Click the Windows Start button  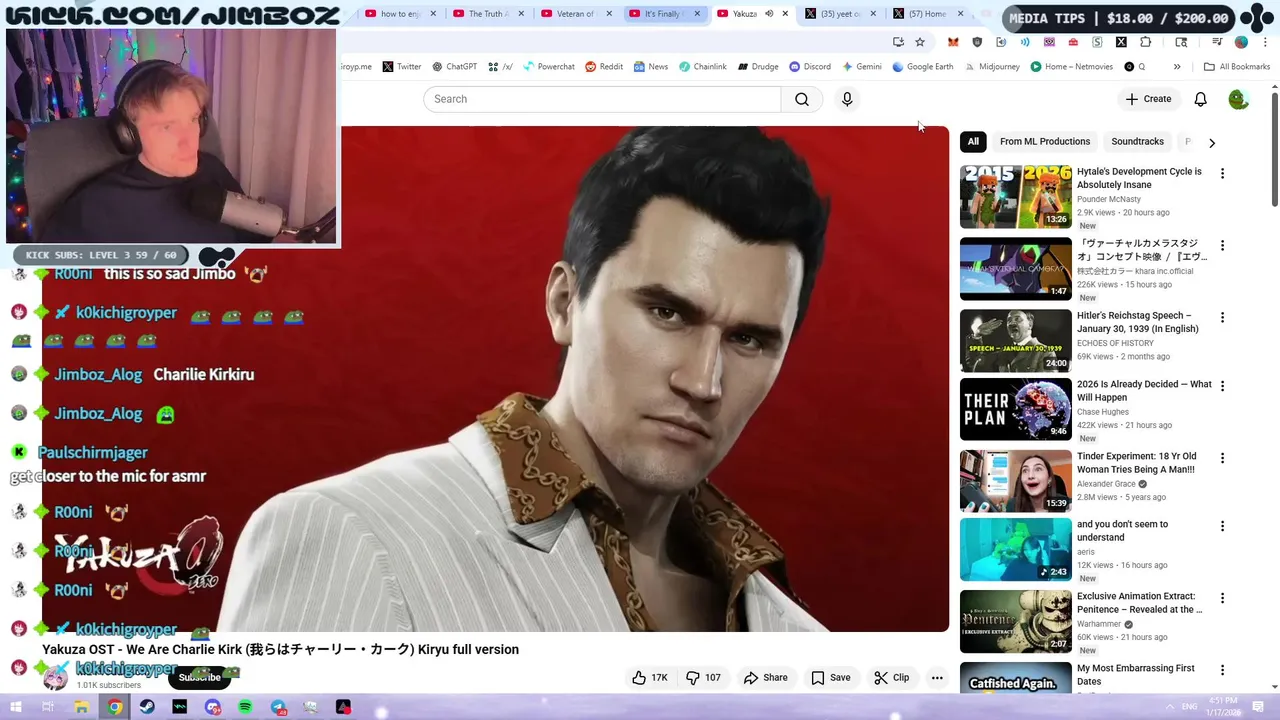point(15,707)
